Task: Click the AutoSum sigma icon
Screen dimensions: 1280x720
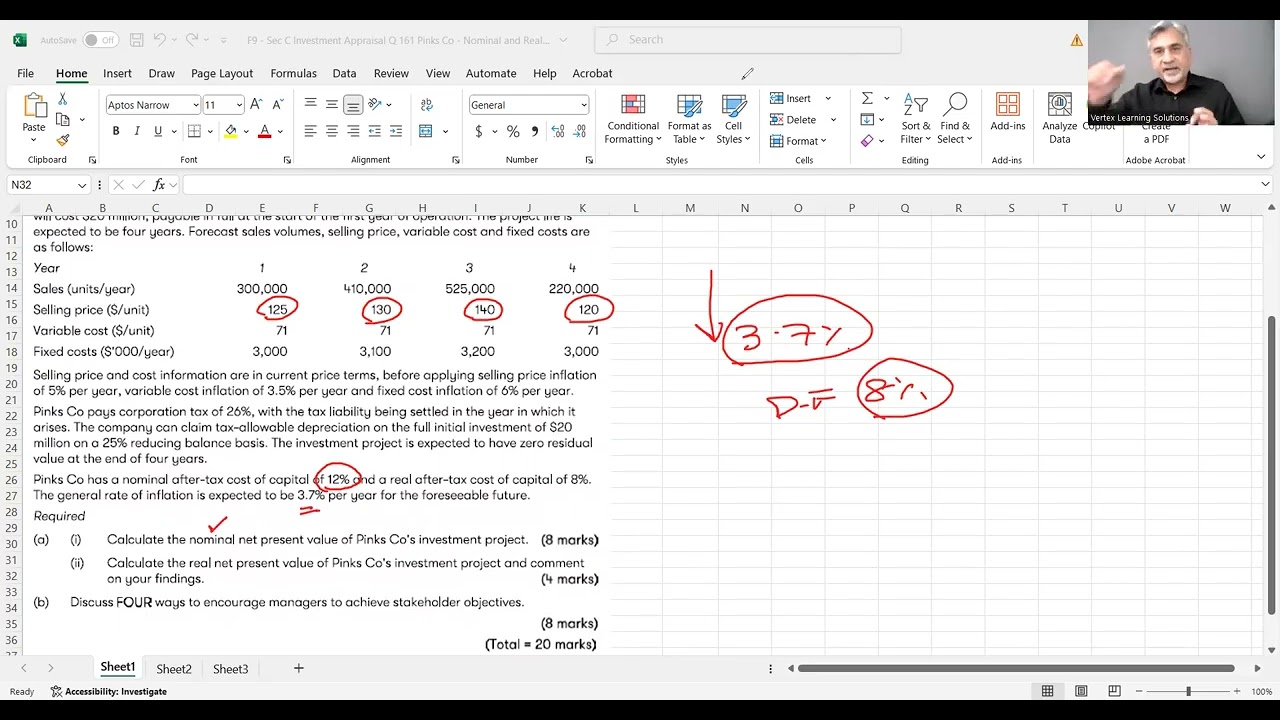Action: coord(867,98)
